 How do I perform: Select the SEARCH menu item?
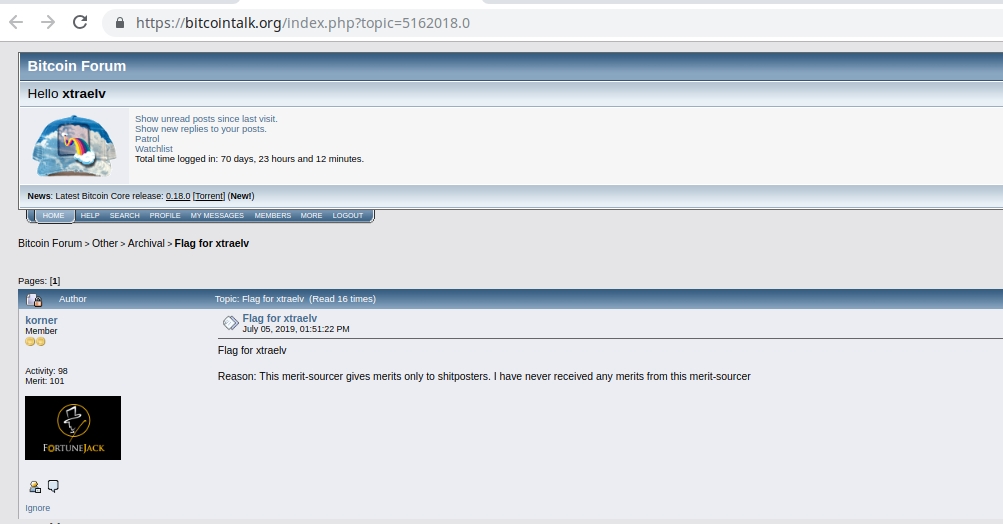(124, 216)
